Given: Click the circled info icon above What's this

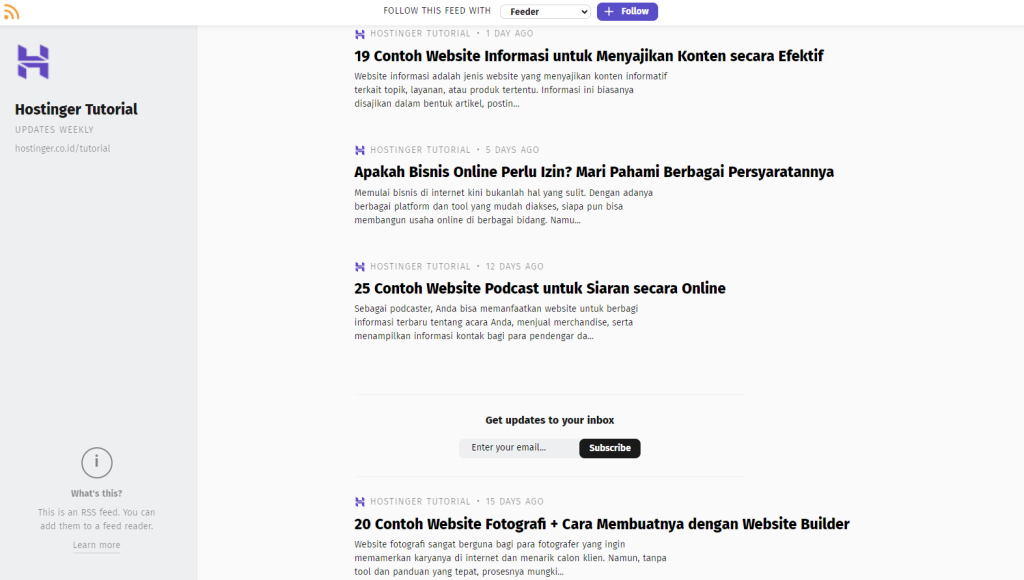Looking at the screenshot, I should tap(96, 462).
